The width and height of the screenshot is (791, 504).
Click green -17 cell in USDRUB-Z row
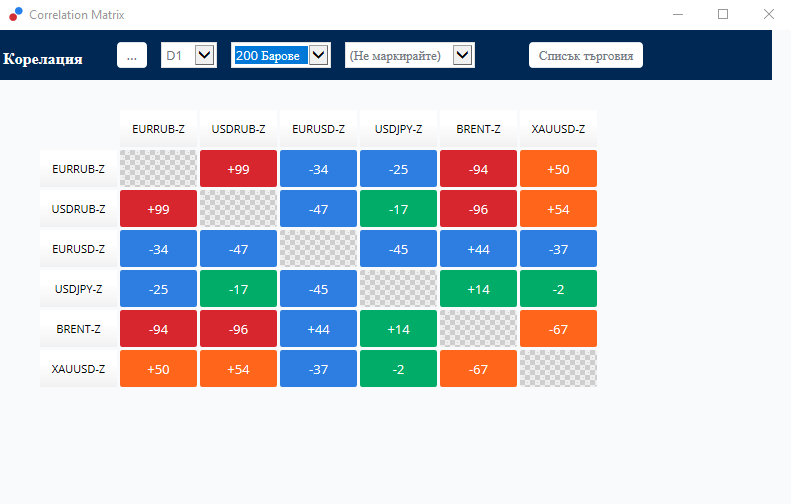399,208
